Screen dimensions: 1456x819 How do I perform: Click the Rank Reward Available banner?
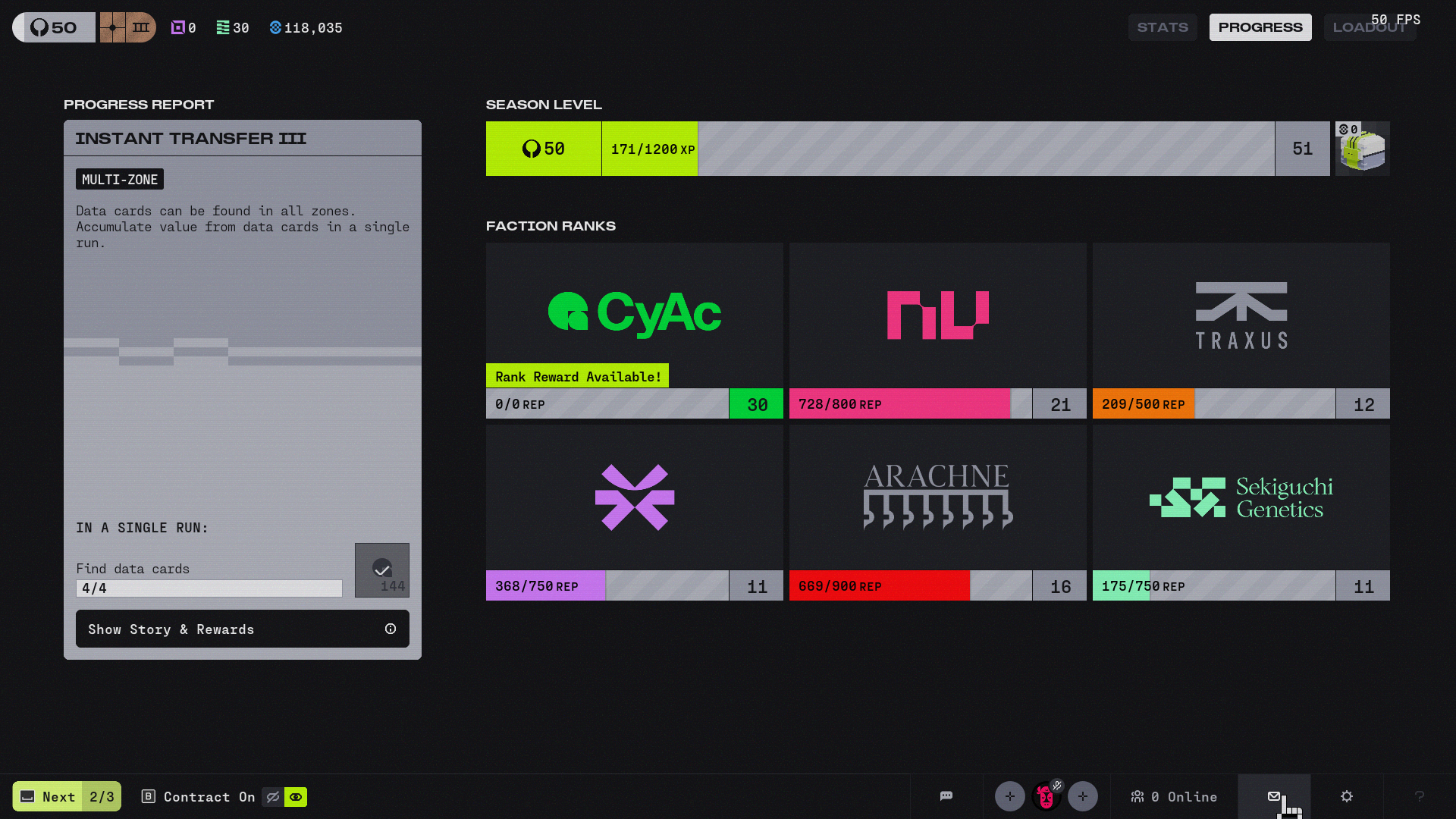pos(577,376)
